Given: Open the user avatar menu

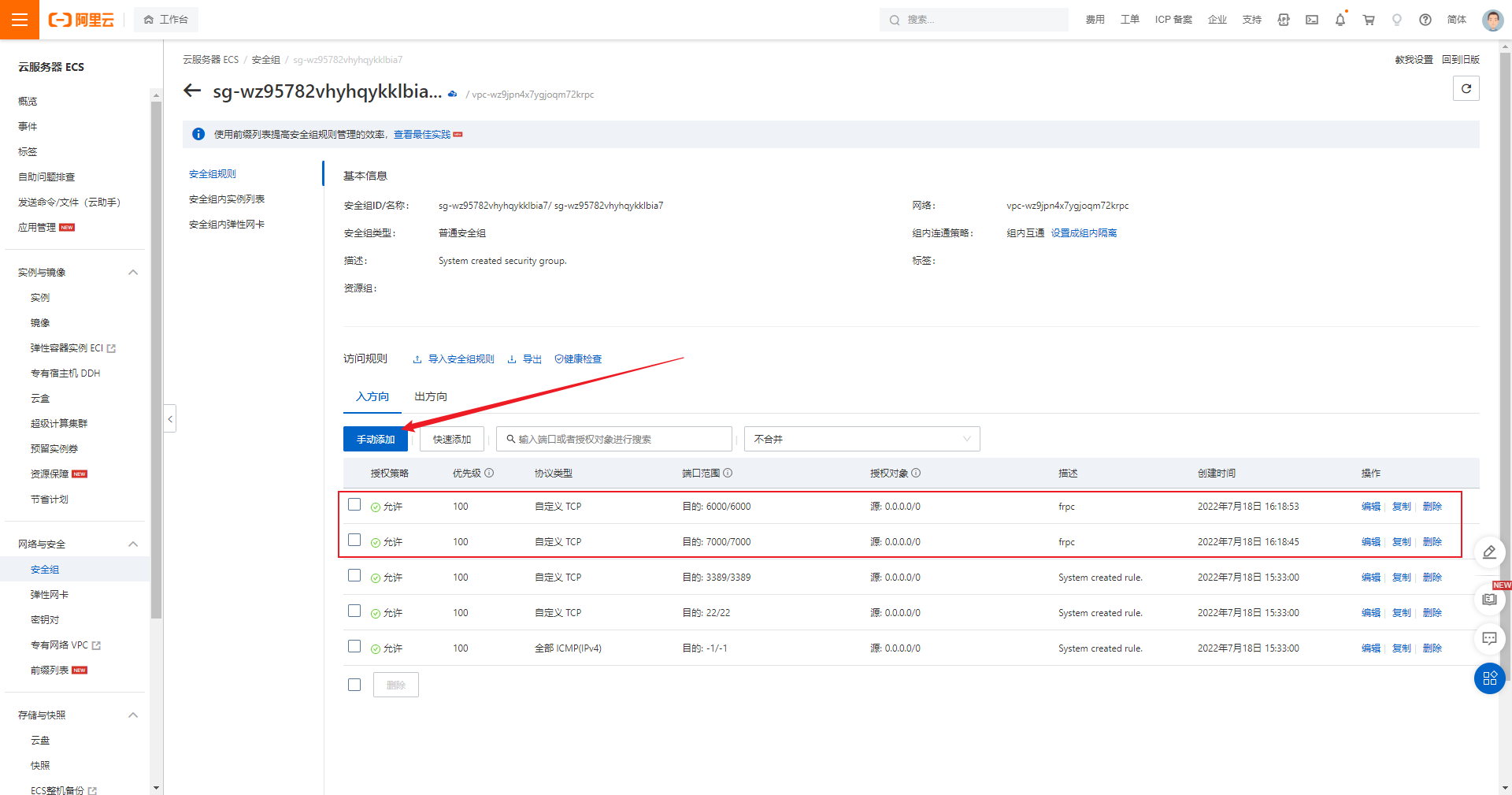Looking at the screenshot, I should coord(1492,20).
